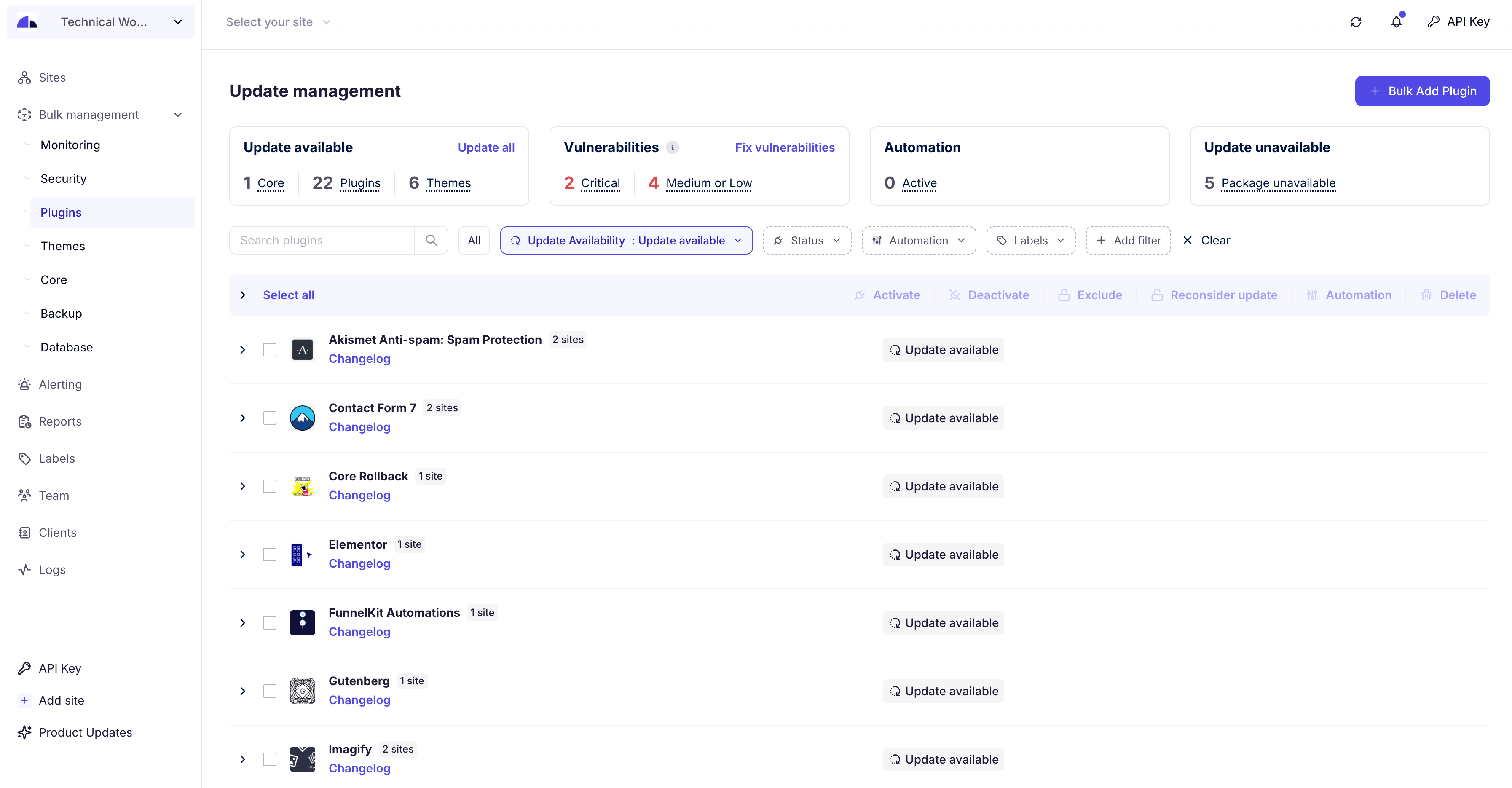Open Logs in the sidebar
Image resolution: width=1512 pixels, height=788 pixels.
(52, 569)
